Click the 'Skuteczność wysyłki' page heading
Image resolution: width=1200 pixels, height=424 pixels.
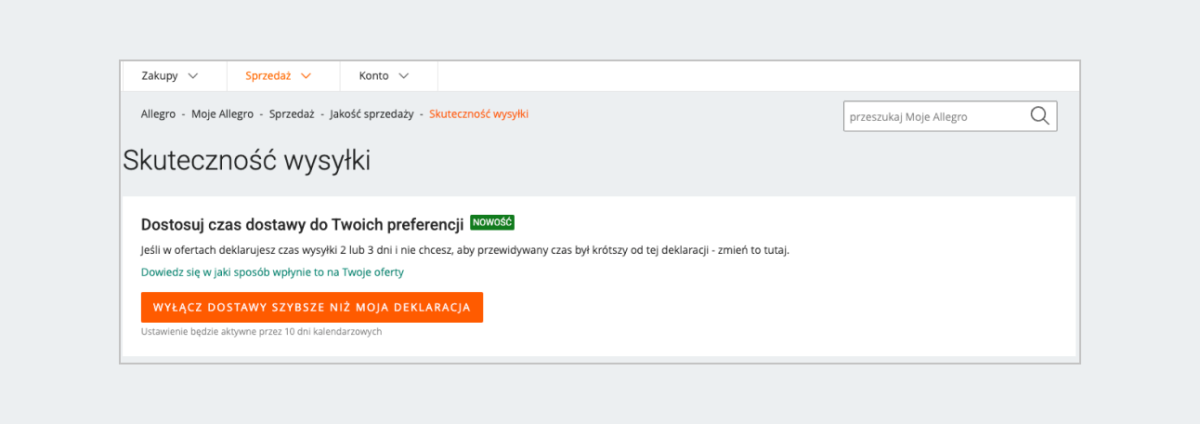point(246,161)
